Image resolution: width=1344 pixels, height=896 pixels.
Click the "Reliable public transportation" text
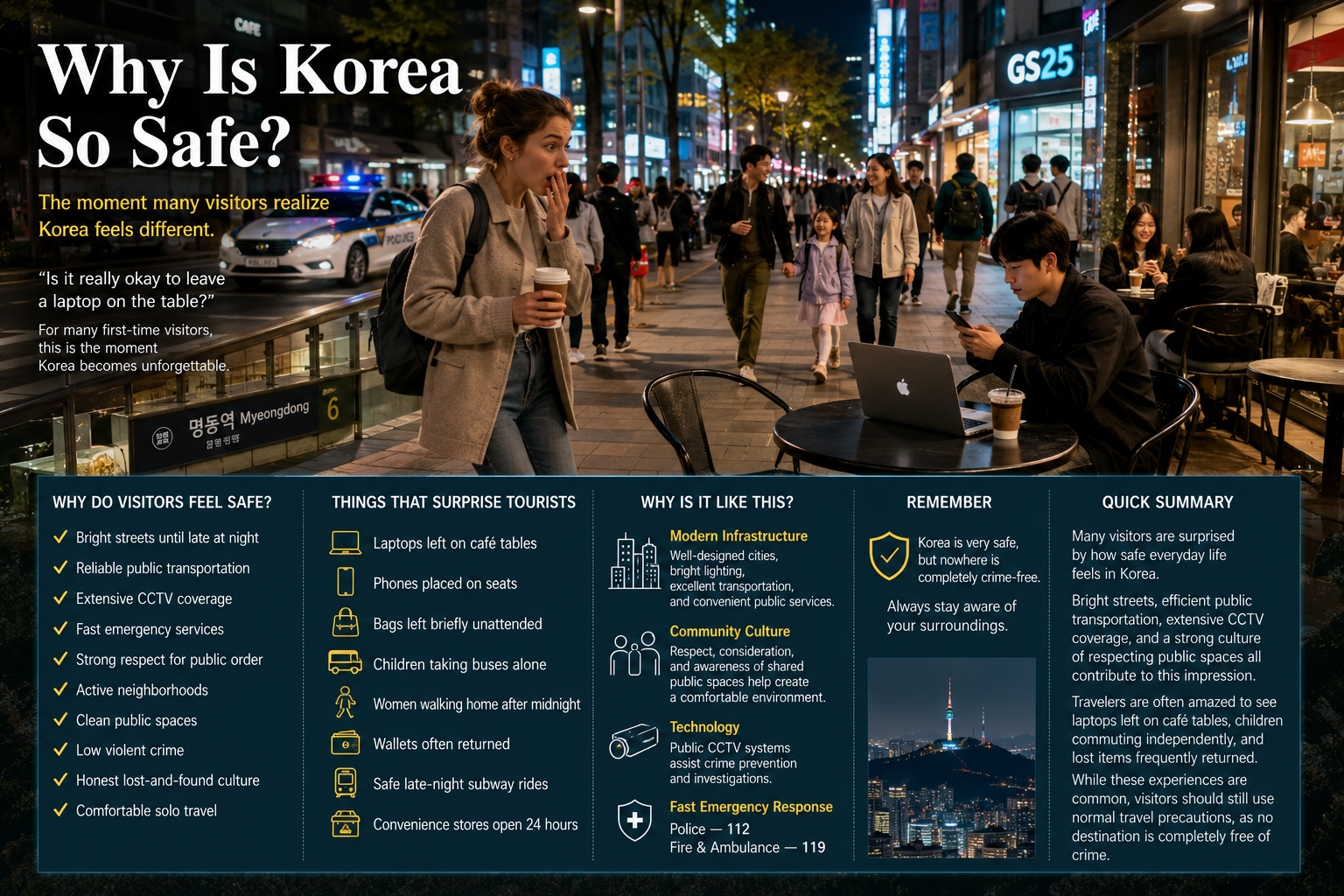point(163,568)
